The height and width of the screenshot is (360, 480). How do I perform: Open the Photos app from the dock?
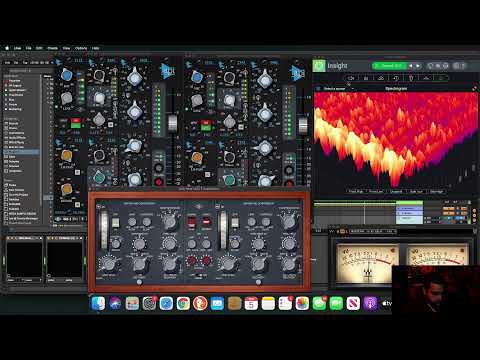(x=302, y=304)
